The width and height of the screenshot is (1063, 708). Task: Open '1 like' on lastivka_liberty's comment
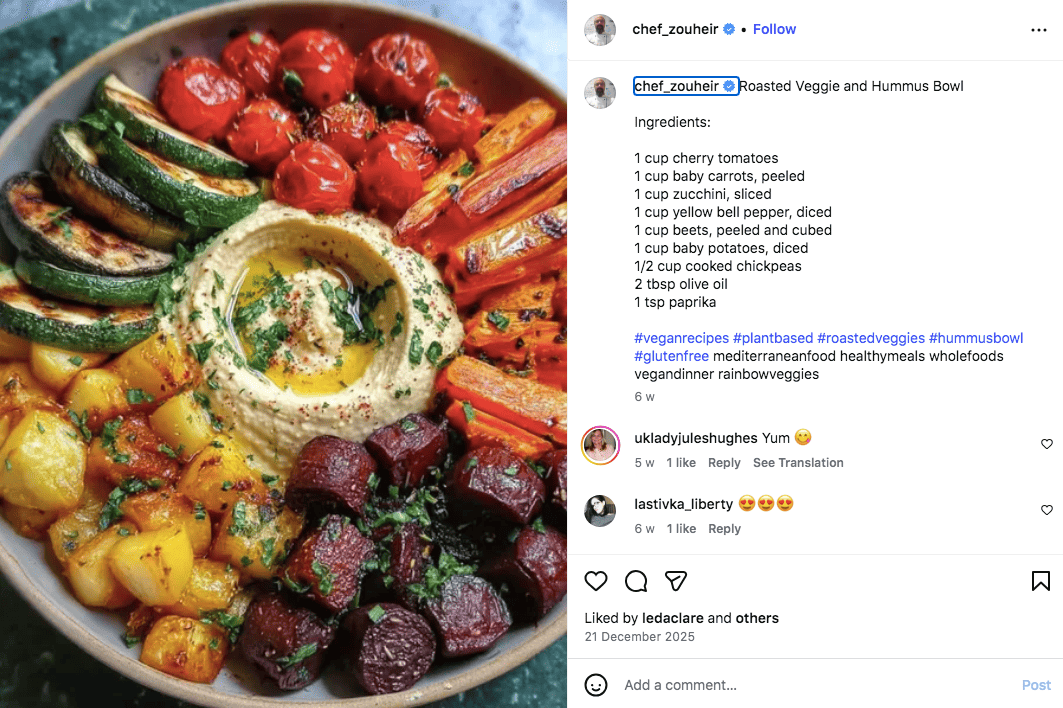tap(679, 528)
